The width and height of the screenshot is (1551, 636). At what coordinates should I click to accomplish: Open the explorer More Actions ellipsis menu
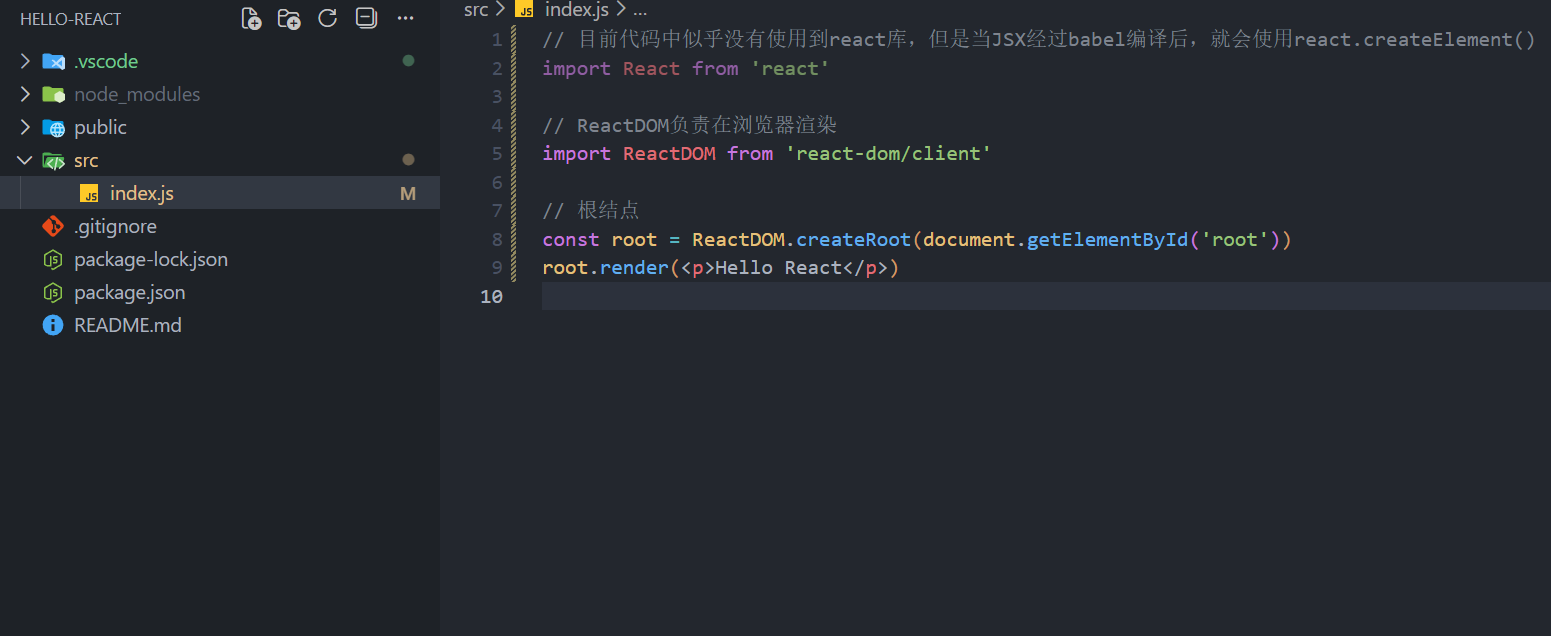[x=405, y=18]
